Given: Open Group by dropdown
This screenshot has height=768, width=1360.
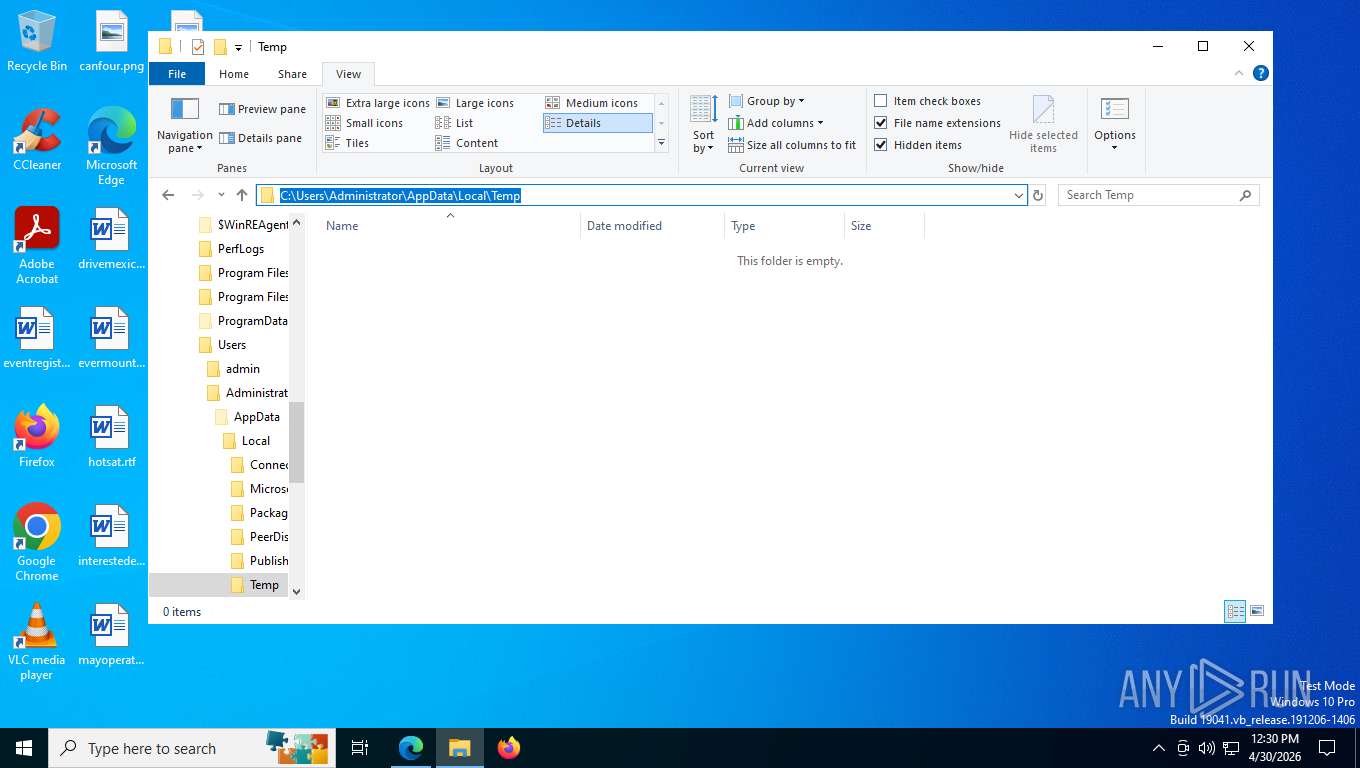Looking at the screenshot, I should click(x=767, y=101).
